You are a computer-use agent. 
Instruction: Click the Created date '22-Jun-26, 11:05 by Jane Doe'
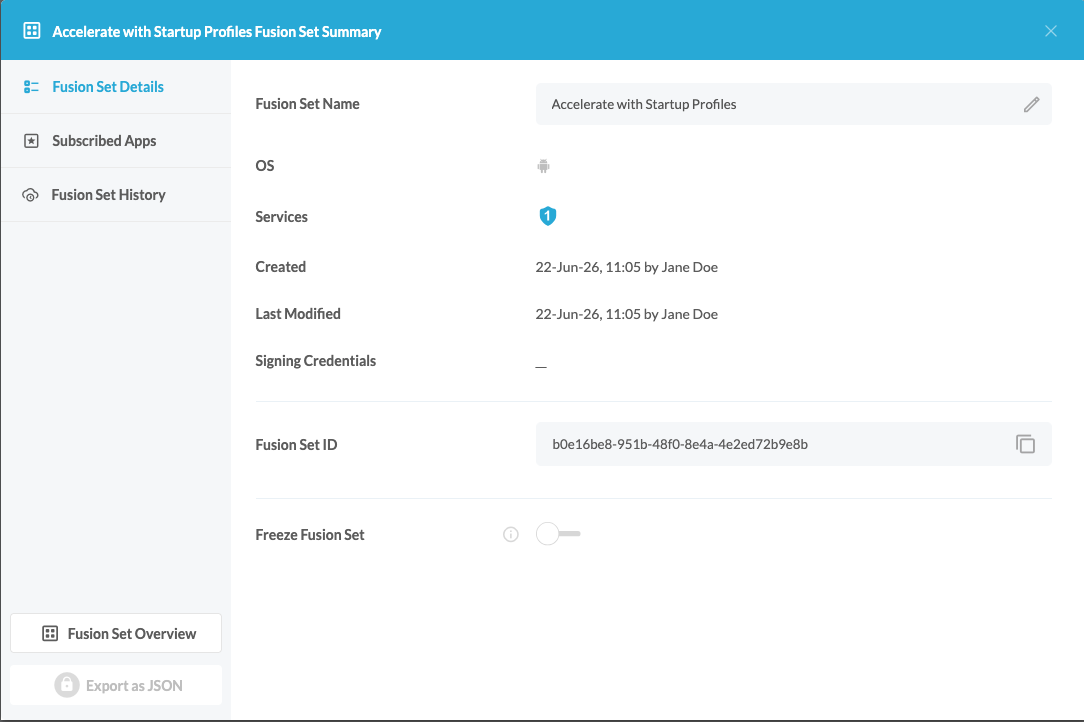[626, 267]
